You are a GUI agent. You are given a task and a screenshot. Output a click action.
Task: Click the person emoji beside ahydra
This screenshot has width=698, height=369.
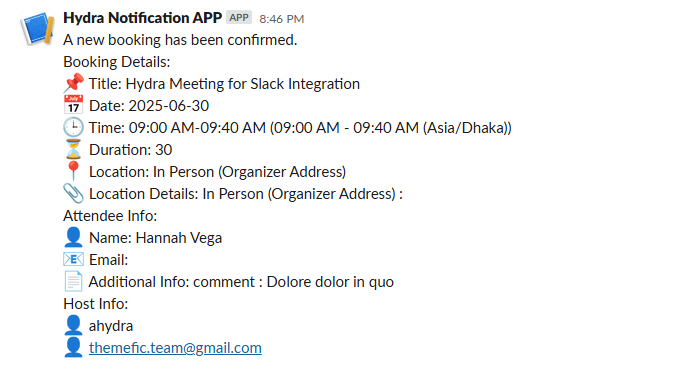point(73,325)
